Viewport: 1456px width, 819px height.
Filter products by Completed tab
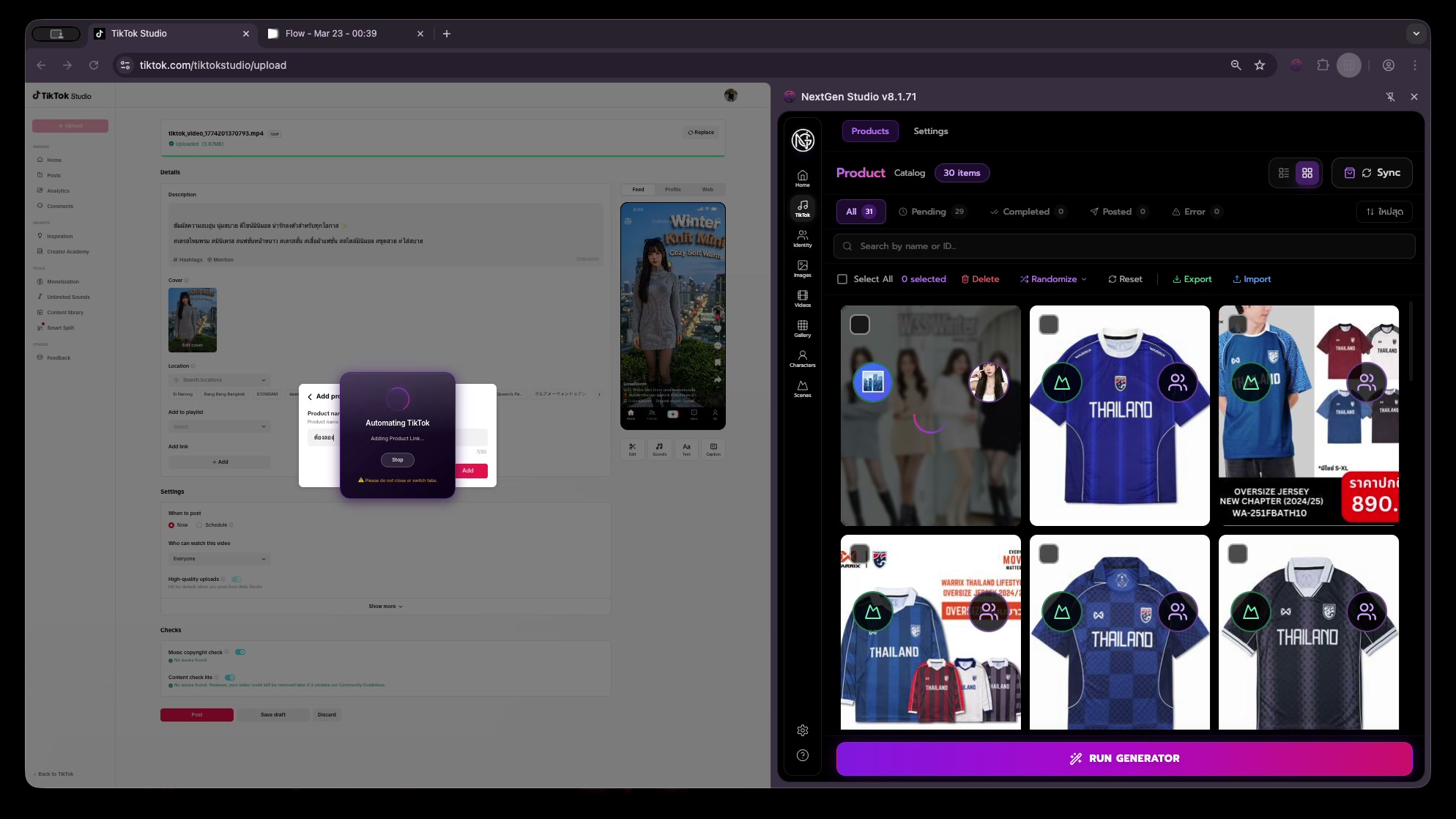[1028, 212]
